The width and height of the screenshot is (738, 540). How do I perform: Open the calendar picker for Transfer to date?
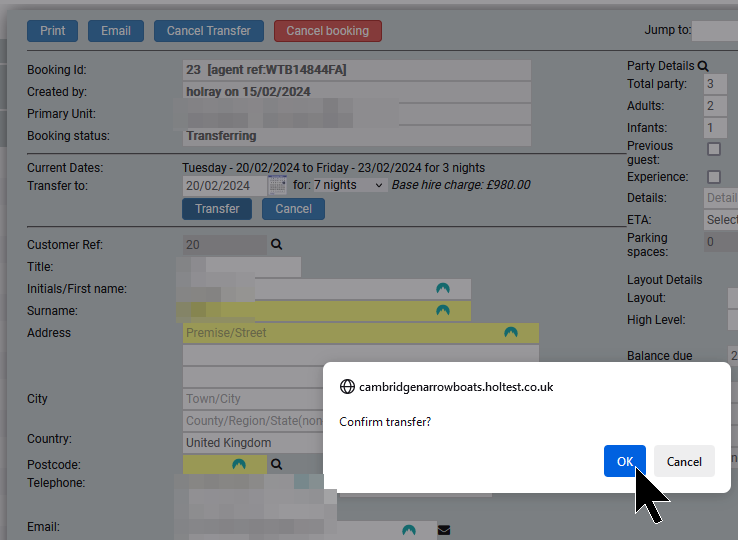click(277, 185)
